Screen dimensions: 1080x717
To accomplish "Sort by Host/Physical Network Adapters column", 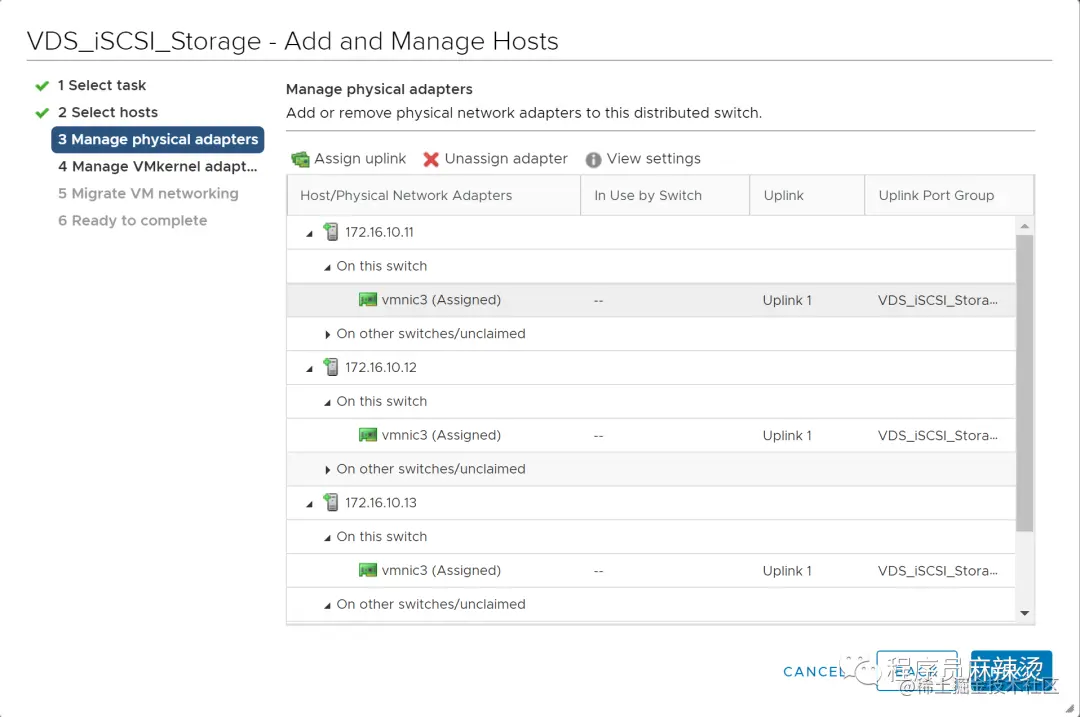I will coord(434,196).
